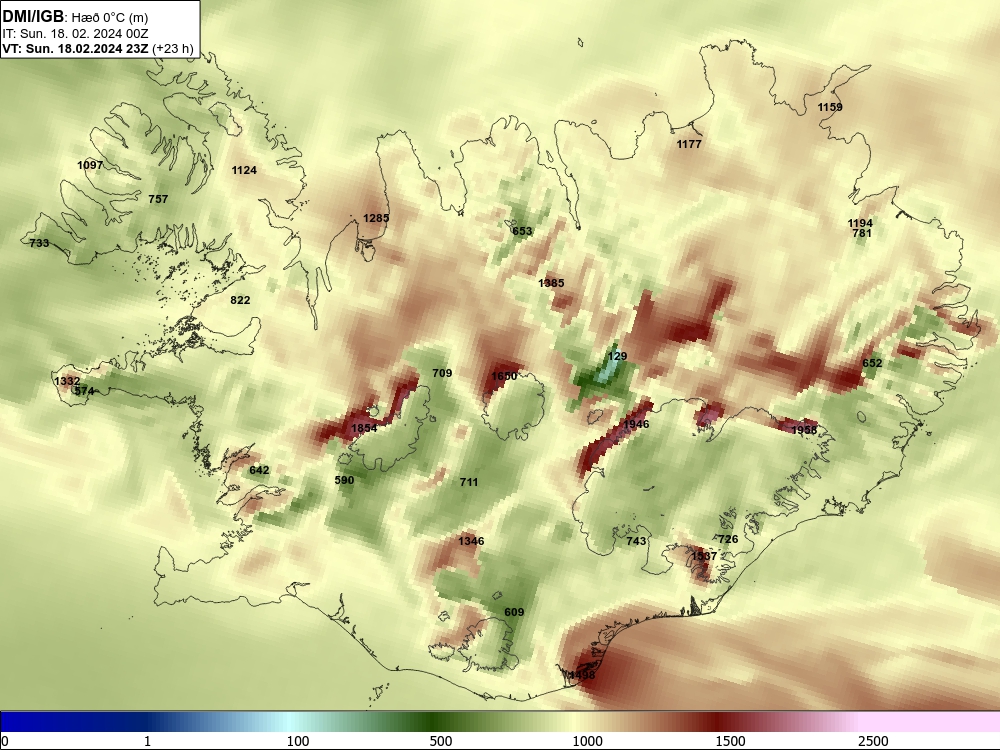This screenshot has height=750, width=1000.
Task: Click the 1958 value in the southeast
Action: (x=804, y=430)
